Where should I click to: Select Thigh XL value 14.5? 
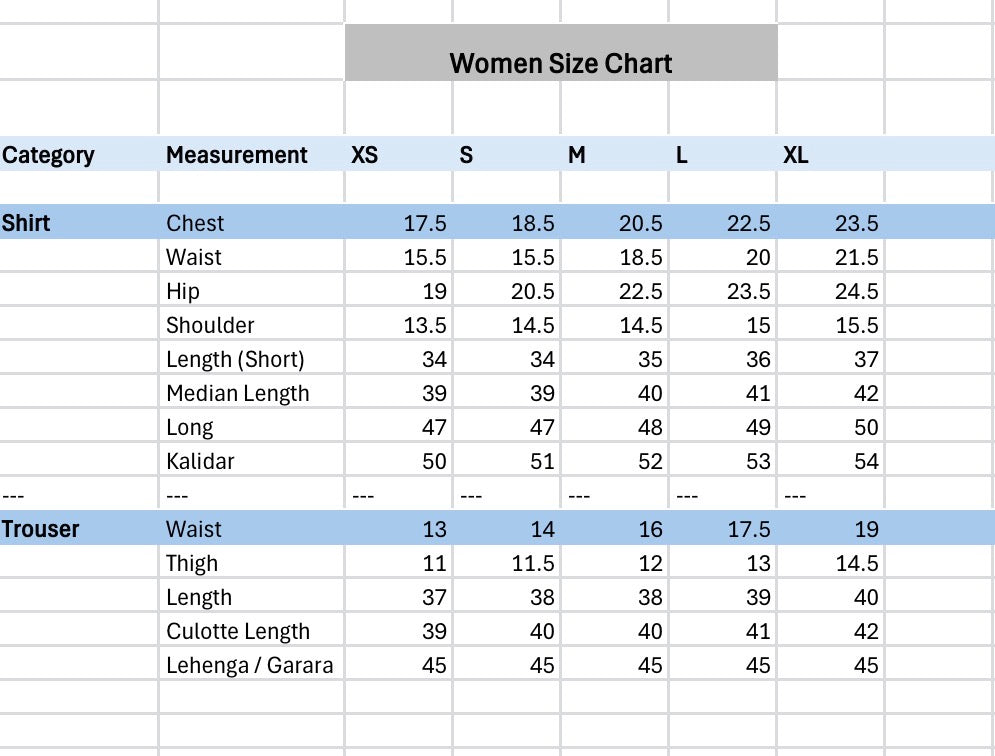[x=831, y=562]
